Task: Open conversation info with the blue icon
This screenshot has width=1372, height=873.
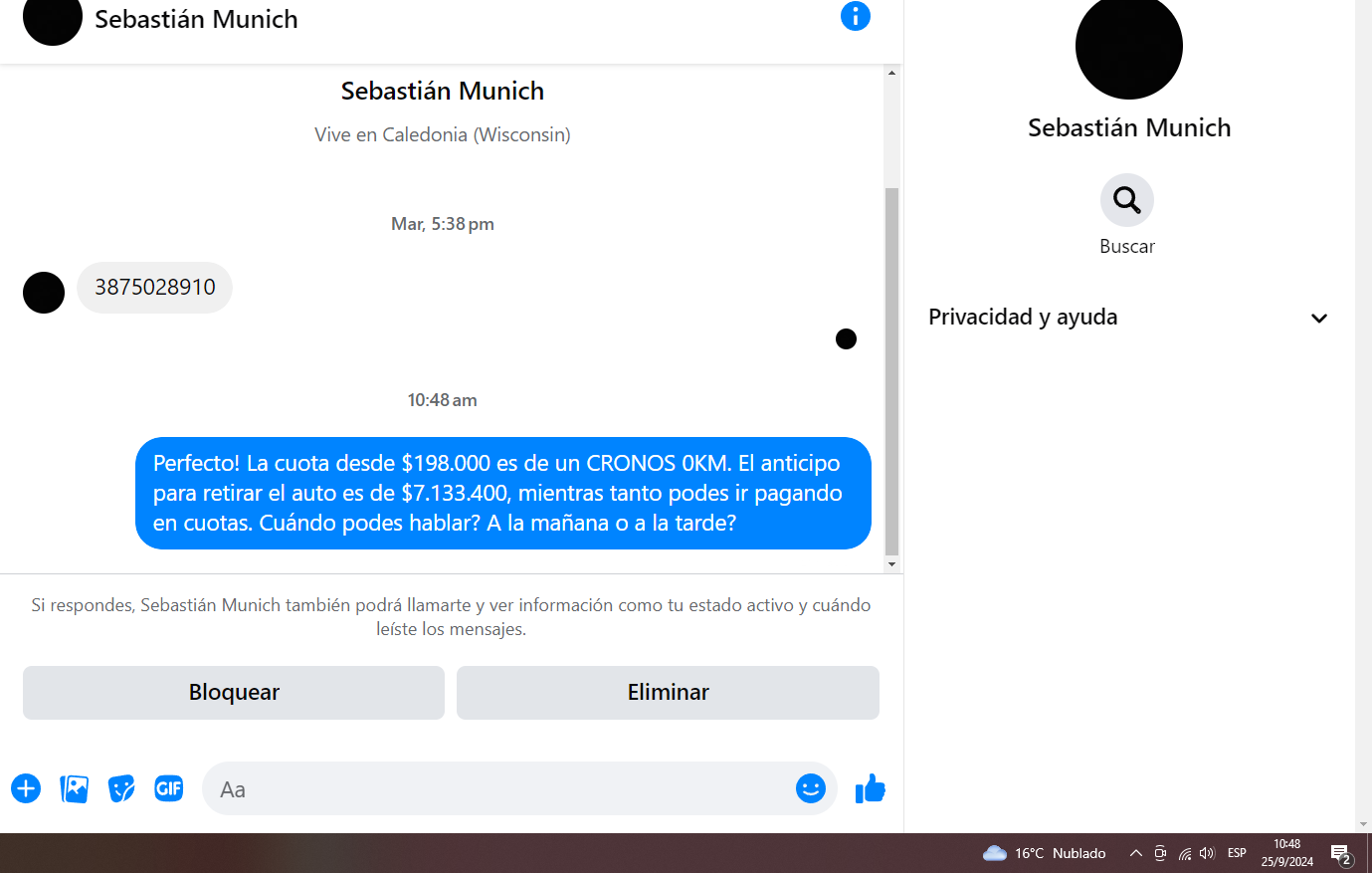Action: (x=856, y=16)
